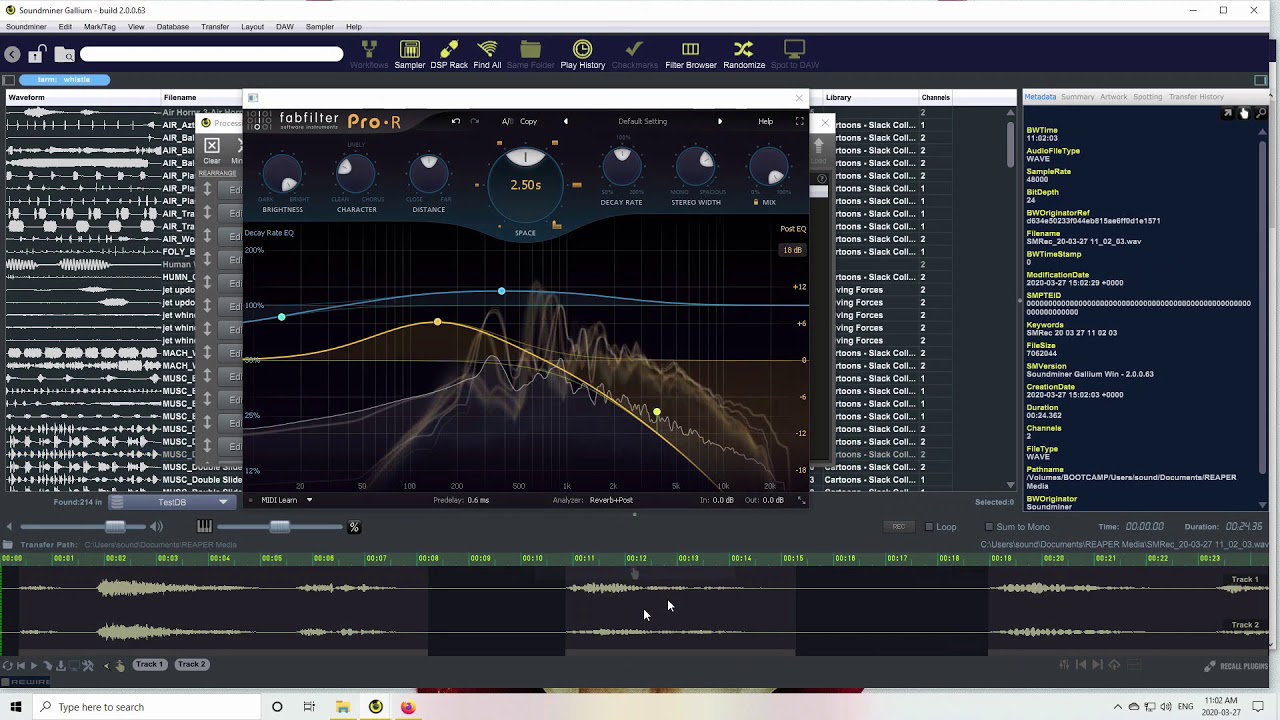This screenshot has height=720, width=1280.
Task: Open the DSP Rack
Action: point(449,55)
